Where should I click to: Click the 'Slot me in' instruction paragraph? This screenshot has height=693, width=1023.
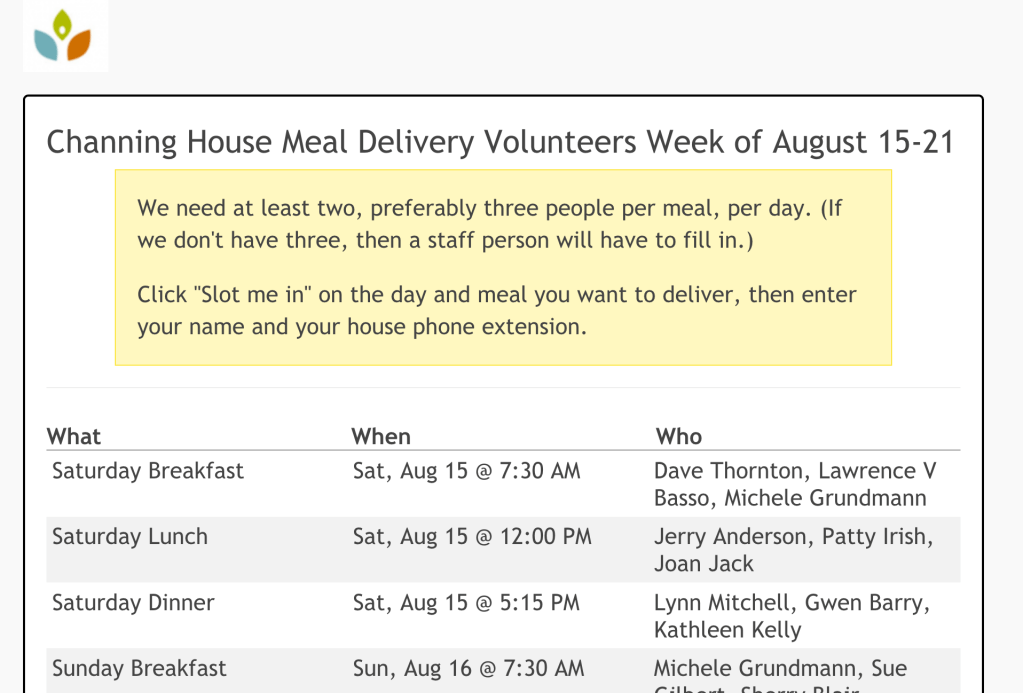[x=497, y=311]
